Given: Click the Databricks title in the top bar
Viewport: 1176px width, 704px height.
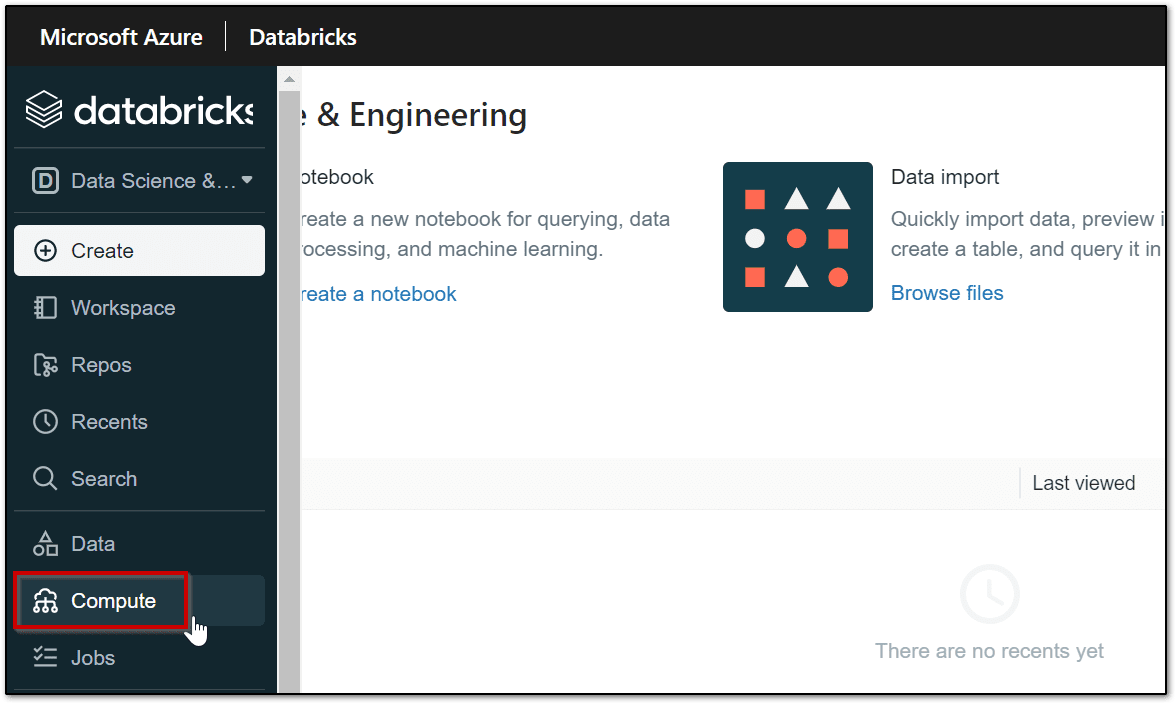Looking at the screenshot, I should (x=302, y=37).
